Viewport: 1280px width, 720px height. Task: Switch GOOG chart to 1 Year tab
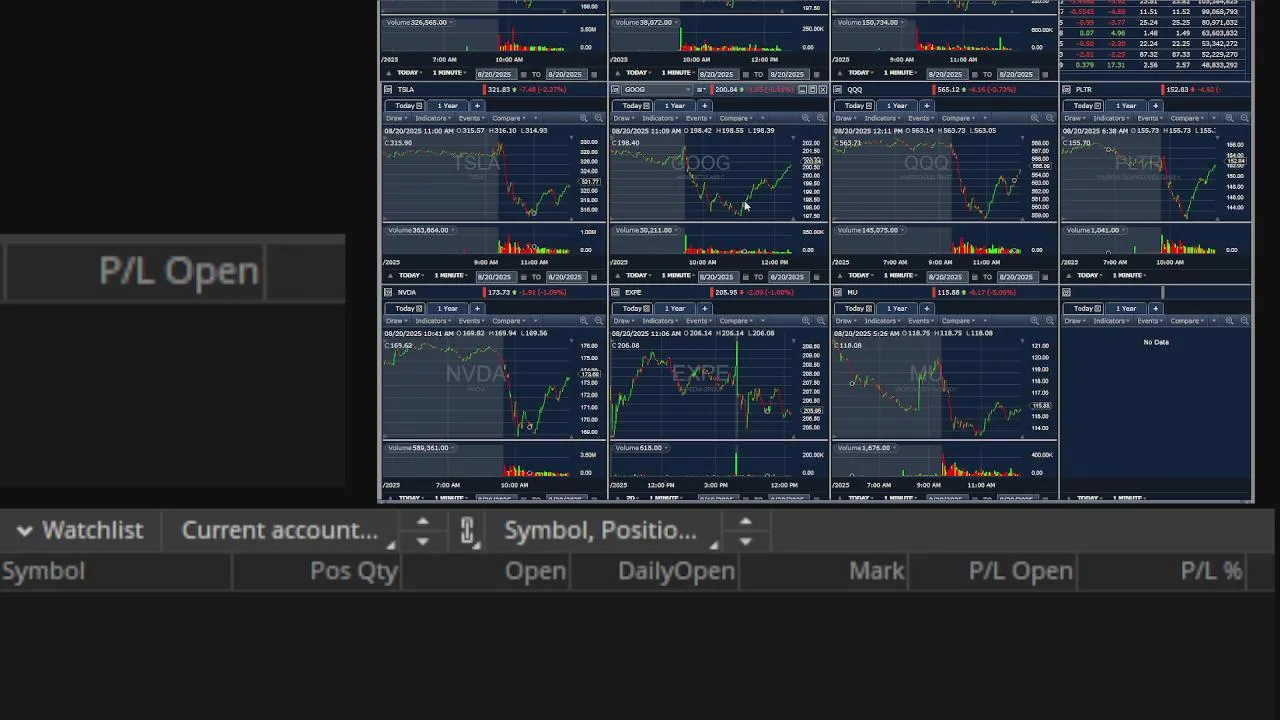click(x=675, y=105)
